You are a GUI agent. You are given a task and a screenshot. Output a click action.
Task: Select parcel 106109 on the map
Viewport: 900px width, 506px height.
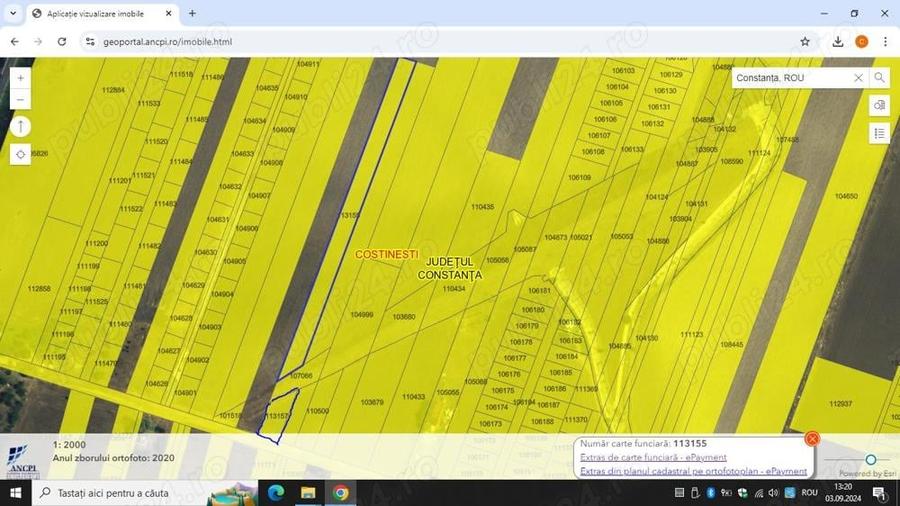click(579, 178)
